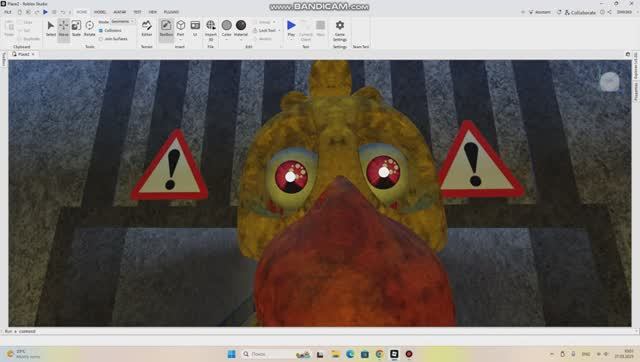This screenshot has height=362, width=640.
Task: Click the share icon near Collaborate
Action: [x=609, y=12]
